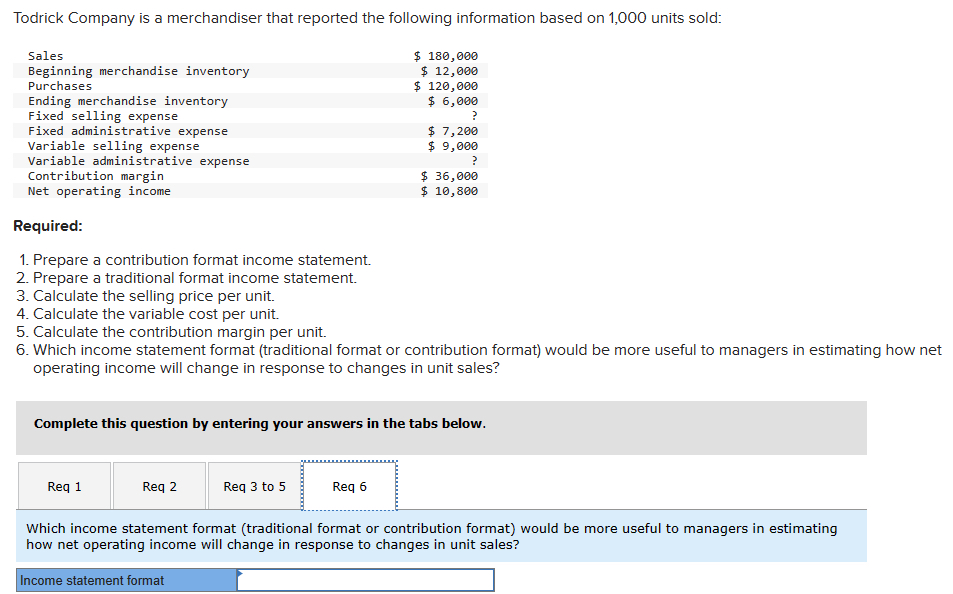Select the Income statement format label cell
The image size is (953, 594).
pyautogui.click(x=125, y=580)
